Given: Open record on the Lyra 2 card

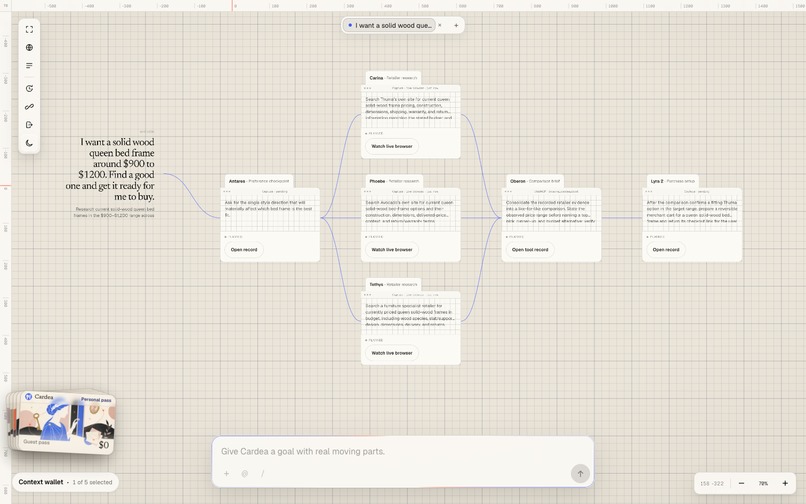Looking at the screenshot, I should pos(666,249).
